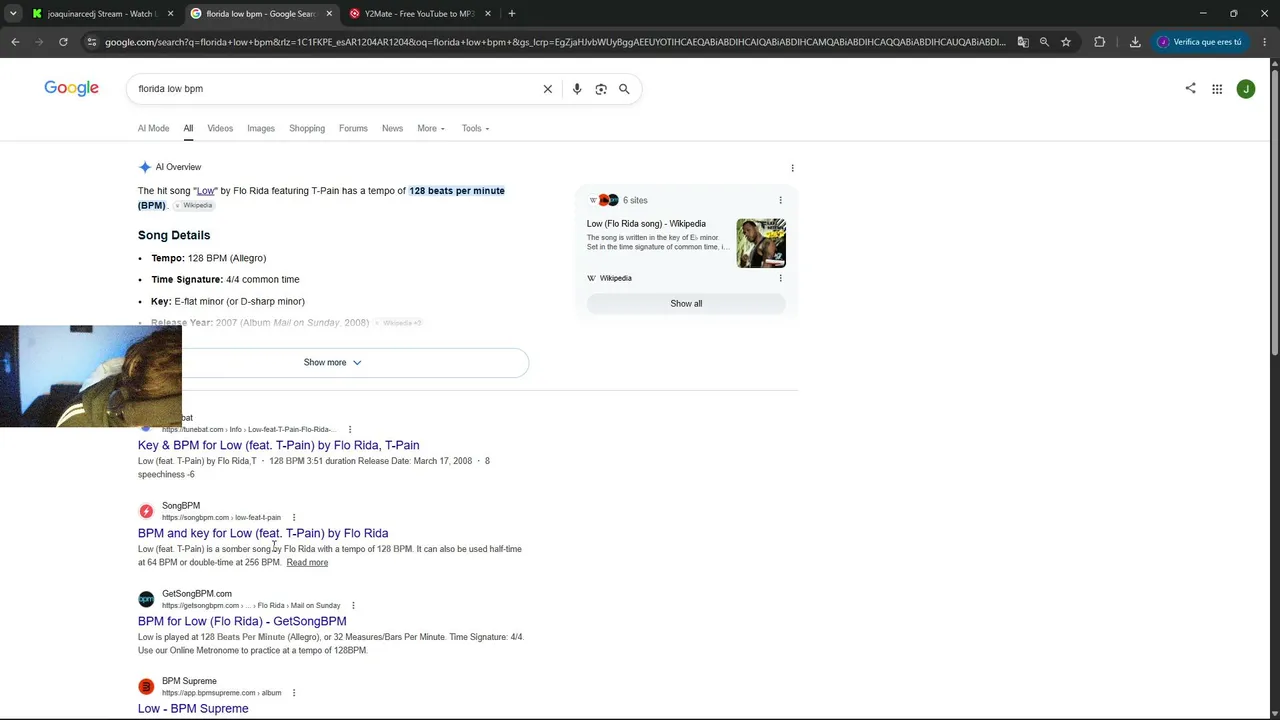Open 'Low - BPM Supreme' result

point(193,708)
